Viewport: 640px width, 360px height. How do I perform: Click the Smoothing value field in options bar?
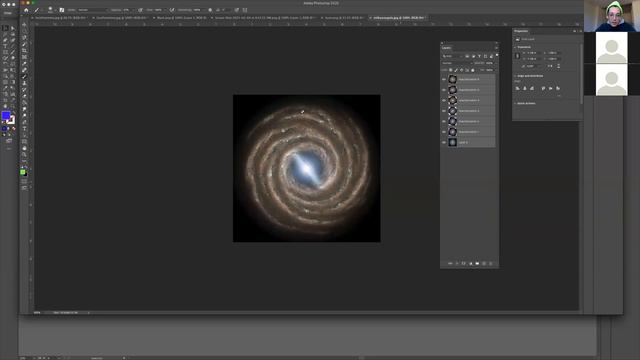click(197, 10)
